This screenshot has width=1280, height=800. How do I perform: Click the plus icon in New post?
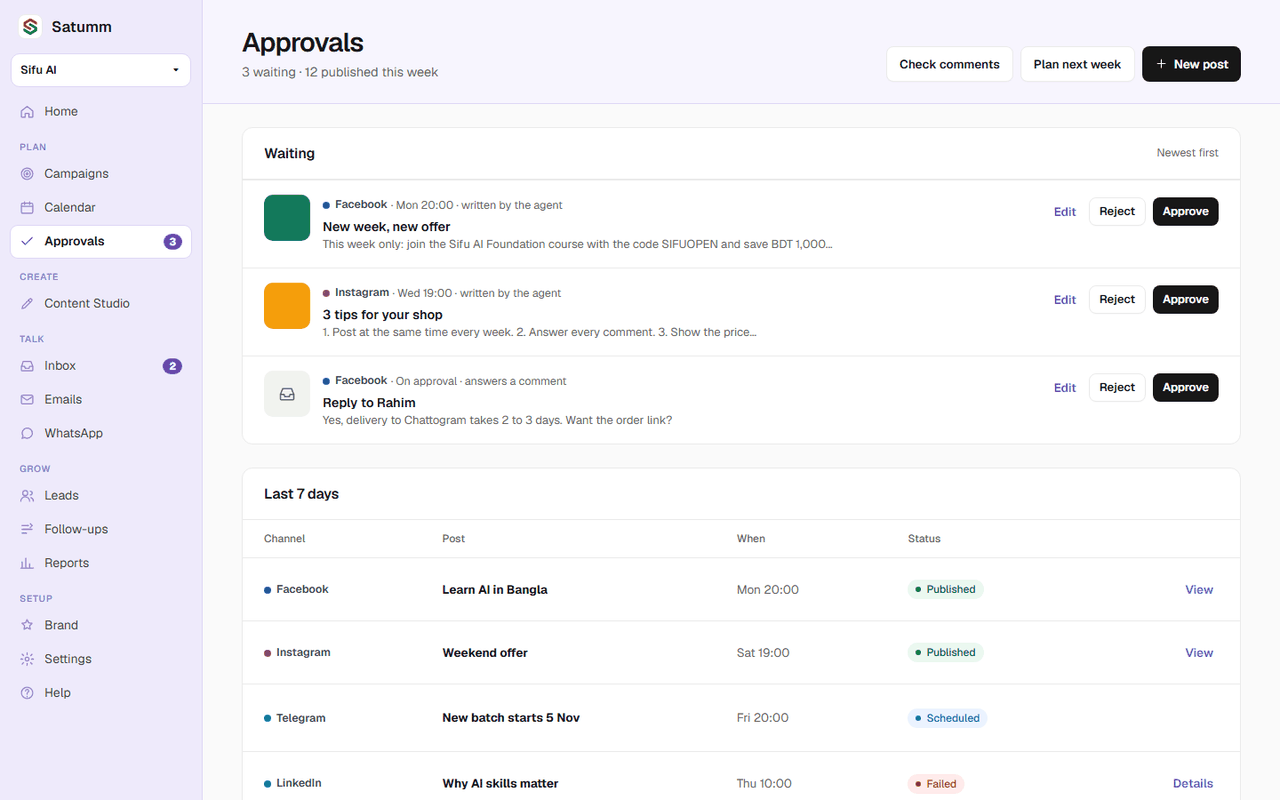(1161, 64)
